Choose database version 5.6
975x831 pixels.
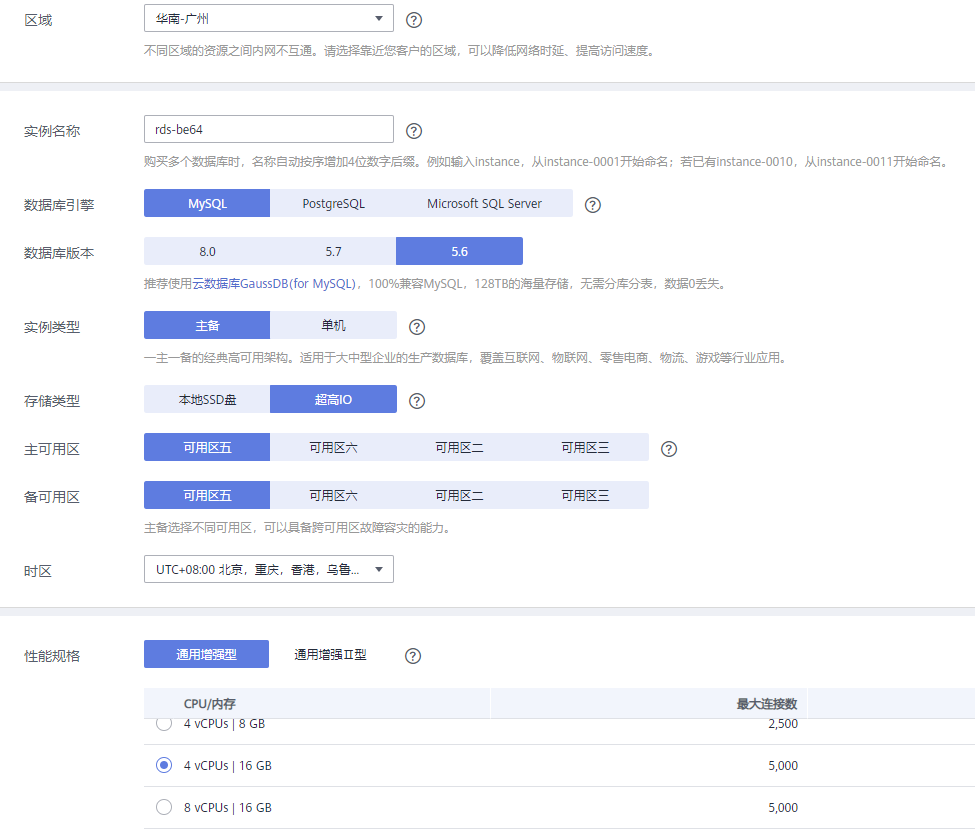coord(460,251)
